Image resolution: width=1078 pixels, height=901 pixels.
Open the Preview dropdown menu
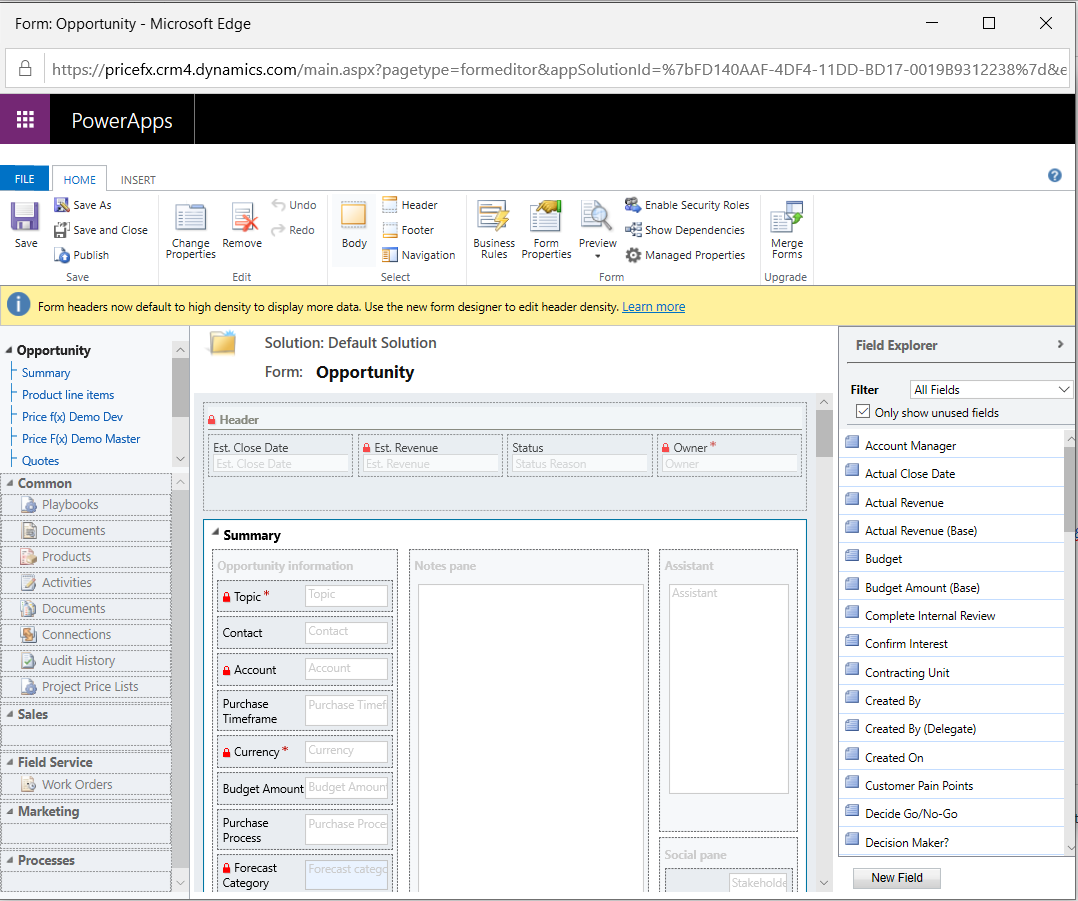tap(597, 255)
